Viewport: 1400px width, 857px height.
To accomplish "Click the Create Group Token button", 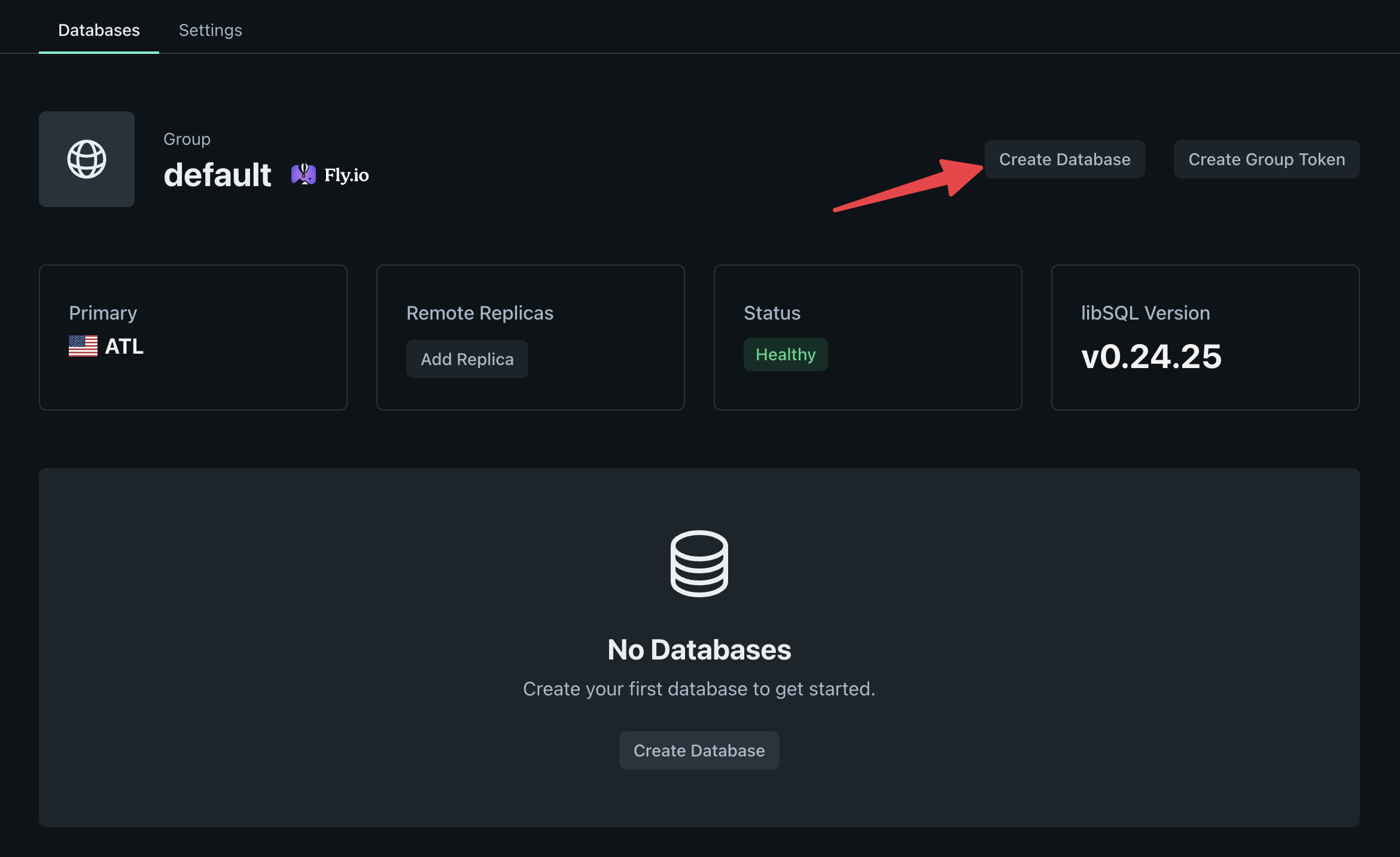I will click(1266, 158).
